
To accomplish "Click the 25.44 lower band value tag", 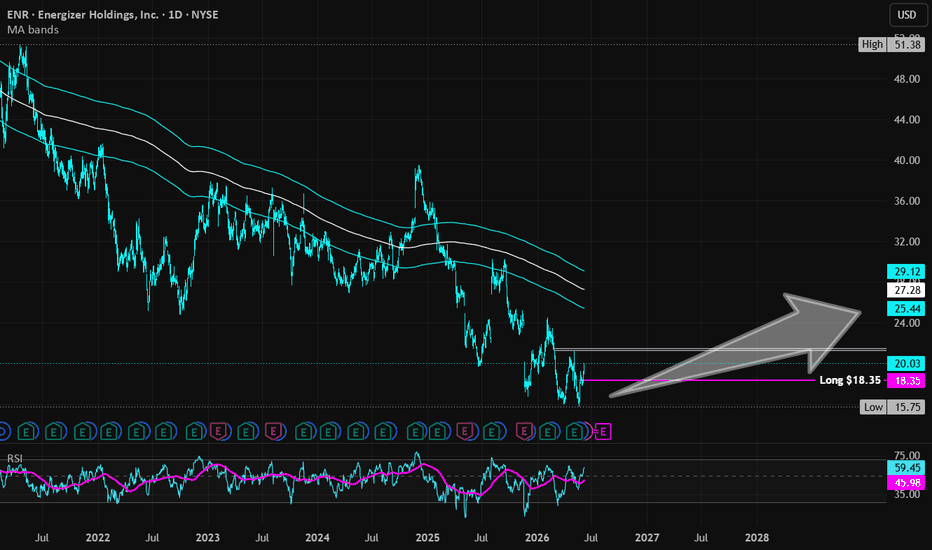I will tap(906, 309).
